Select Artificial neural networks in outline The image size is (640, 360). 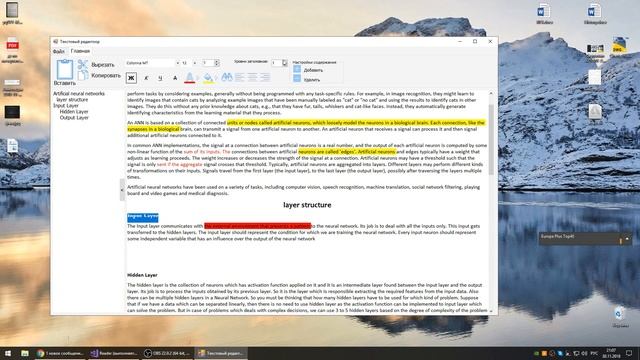tap(79, 93)
